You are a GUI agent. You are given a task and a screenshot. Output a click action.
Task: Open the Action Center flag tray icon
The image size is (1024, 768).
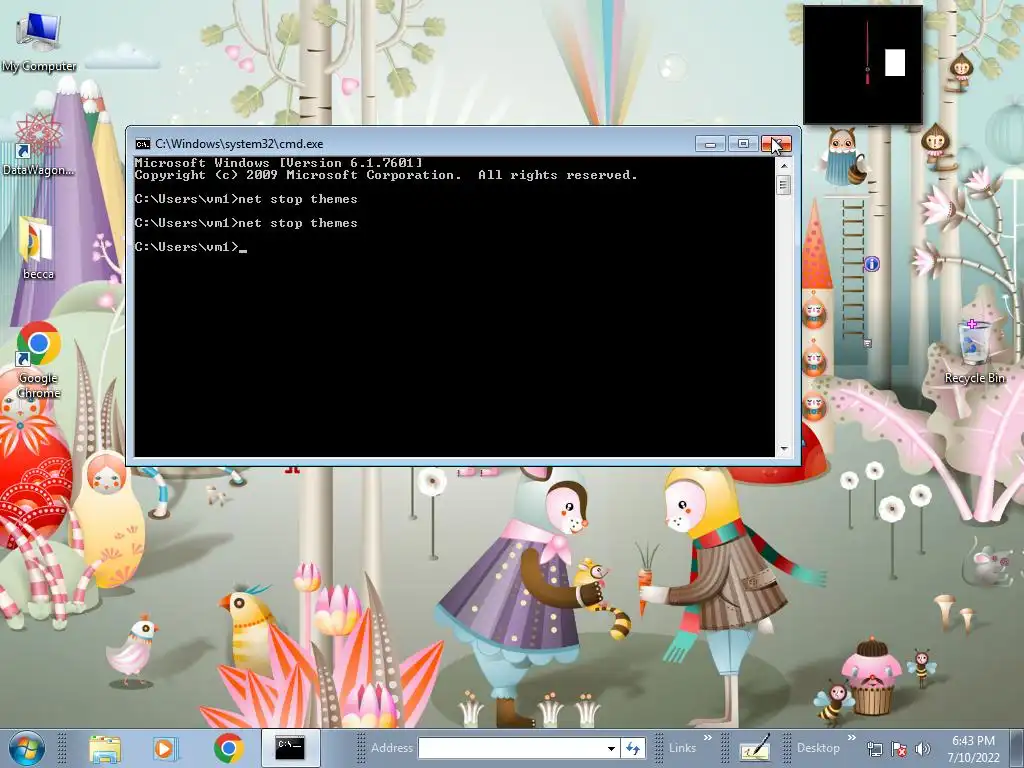899,749
